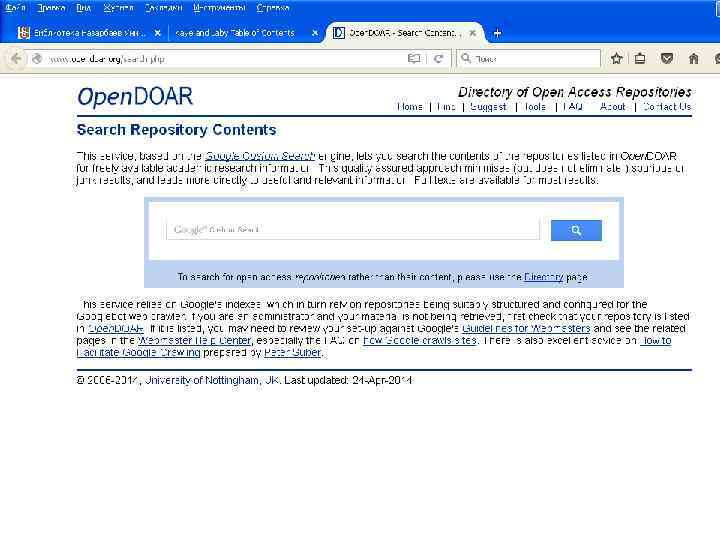Bookmark this page with the star icon
Image resolution: width=720 pixels, height=540 pixels.
(x=617, y=58)
